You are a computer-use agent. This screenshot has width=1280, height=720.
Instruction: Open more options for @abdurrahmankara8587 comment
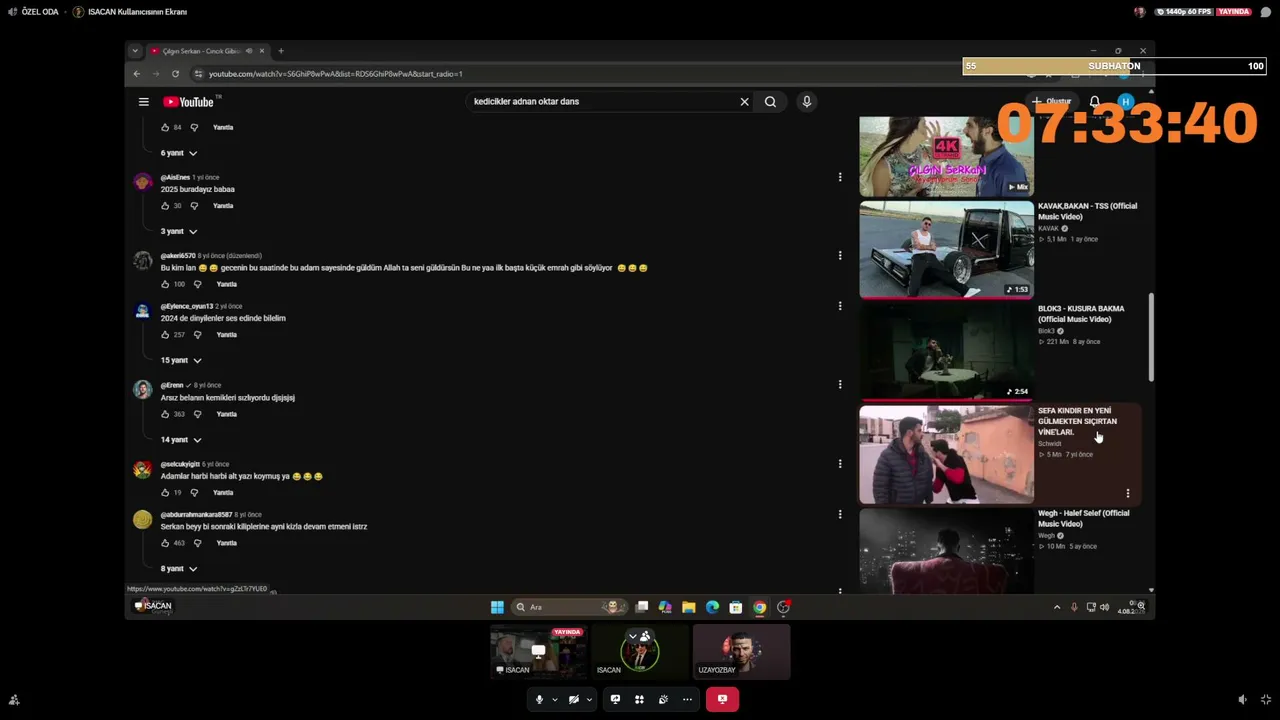point(840,514)
